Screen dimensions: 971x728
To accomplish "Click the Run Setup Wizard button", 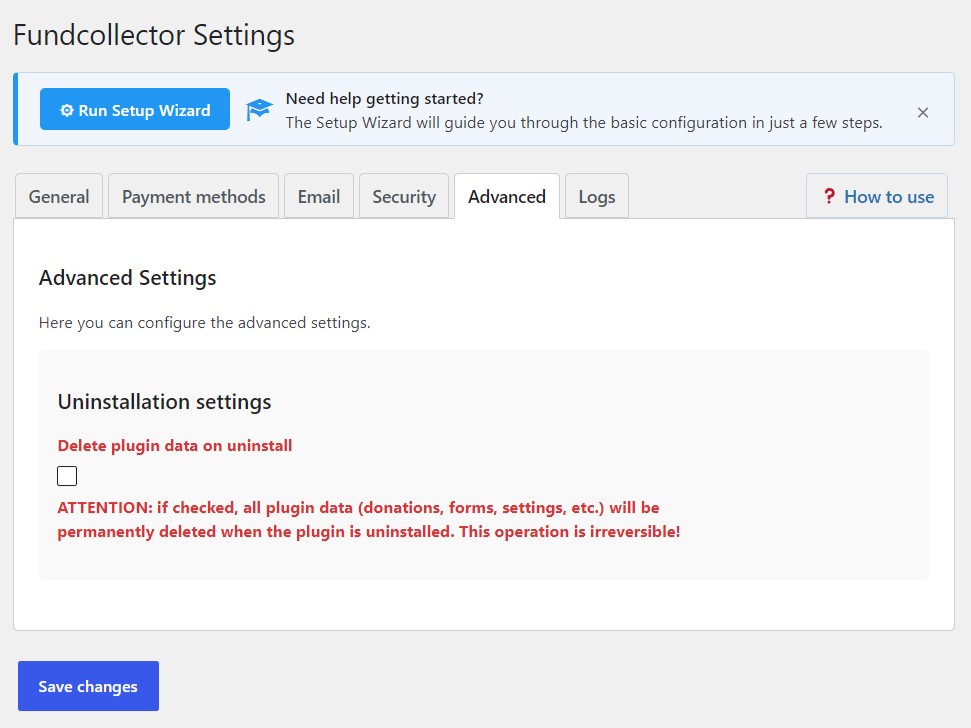I will pyautogui.click(x=134, y=109).
